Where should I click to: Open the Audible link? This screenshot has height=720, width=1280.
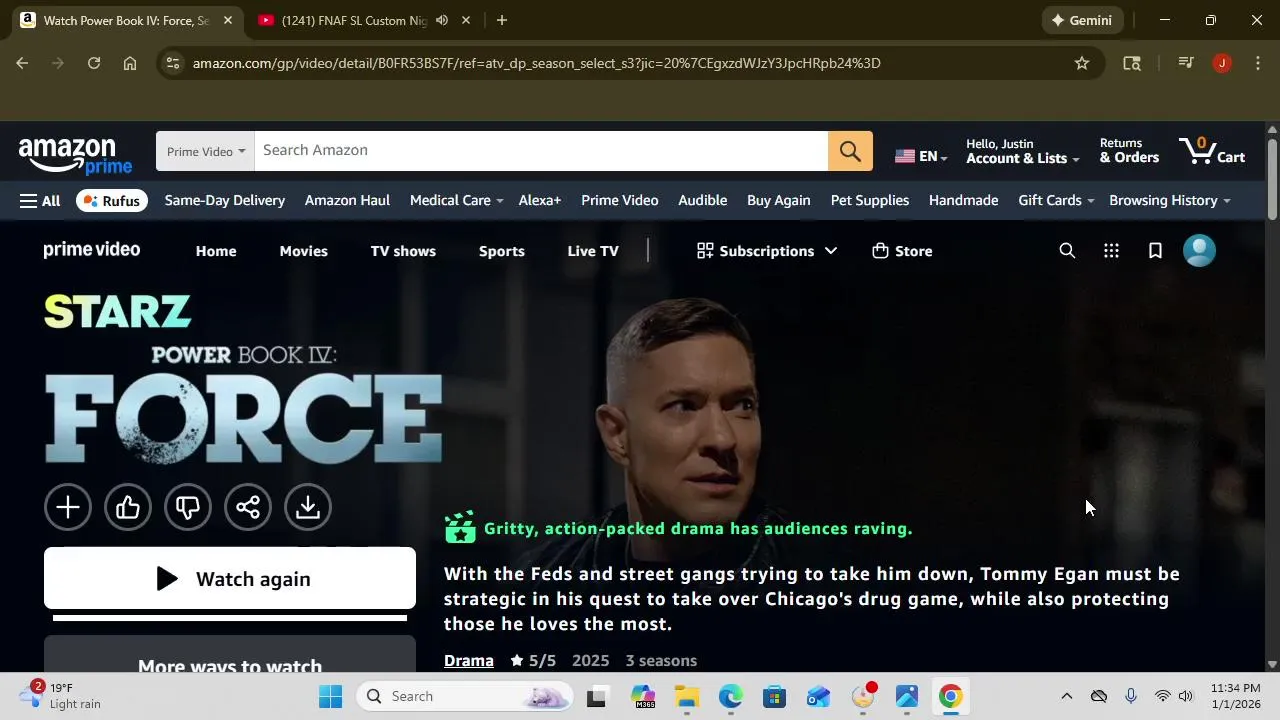click(703, 200)
